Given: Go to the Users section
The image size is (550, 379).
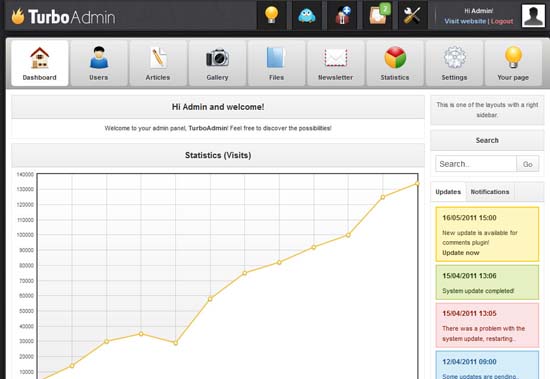Looking at the screenshot, I should click(x=99, y=63).
